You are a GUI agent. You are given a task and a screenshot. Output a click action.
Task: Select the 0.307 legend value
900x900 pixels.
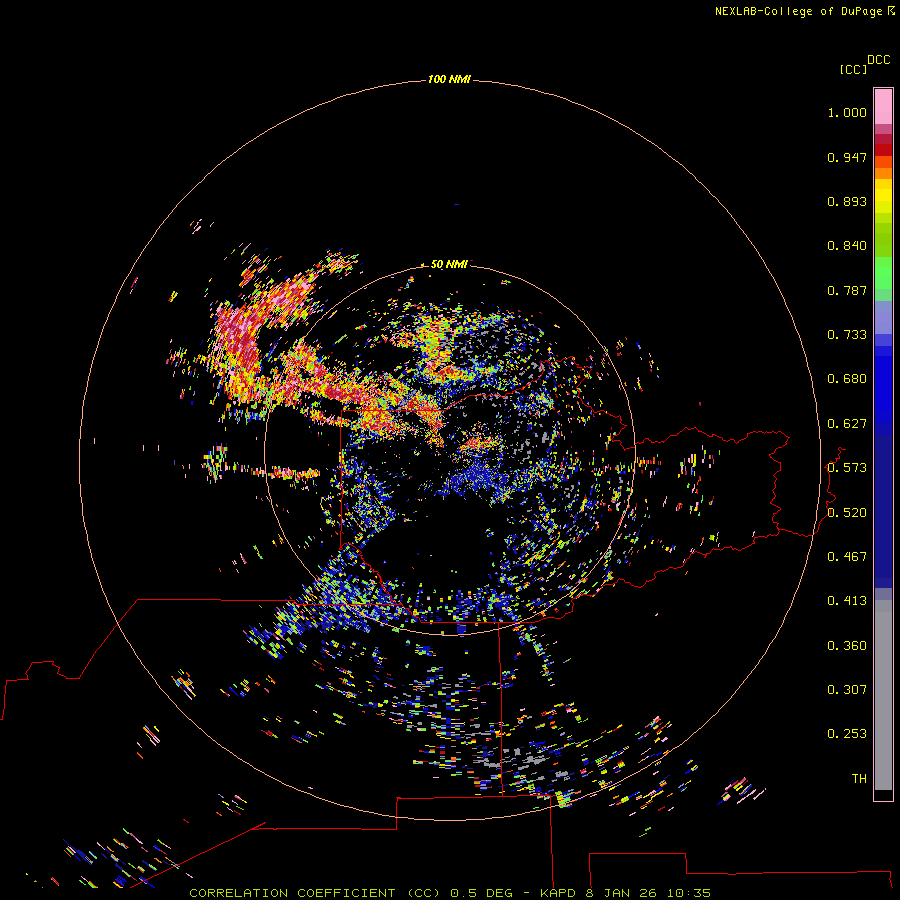[847, 690]
